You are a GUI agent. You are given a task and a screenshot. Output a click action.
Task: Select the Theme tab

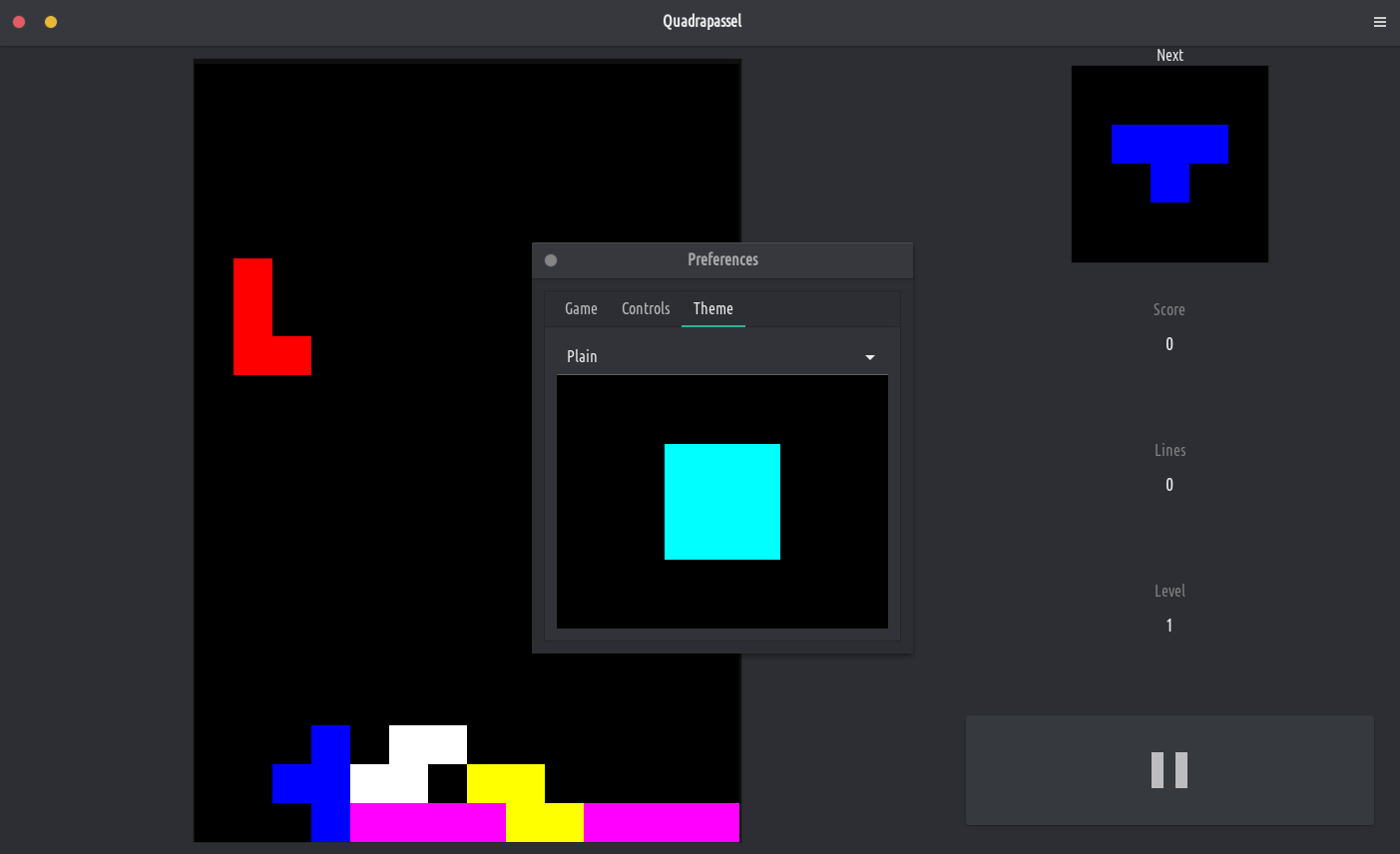pyautogui.click(x=712, y=309)
